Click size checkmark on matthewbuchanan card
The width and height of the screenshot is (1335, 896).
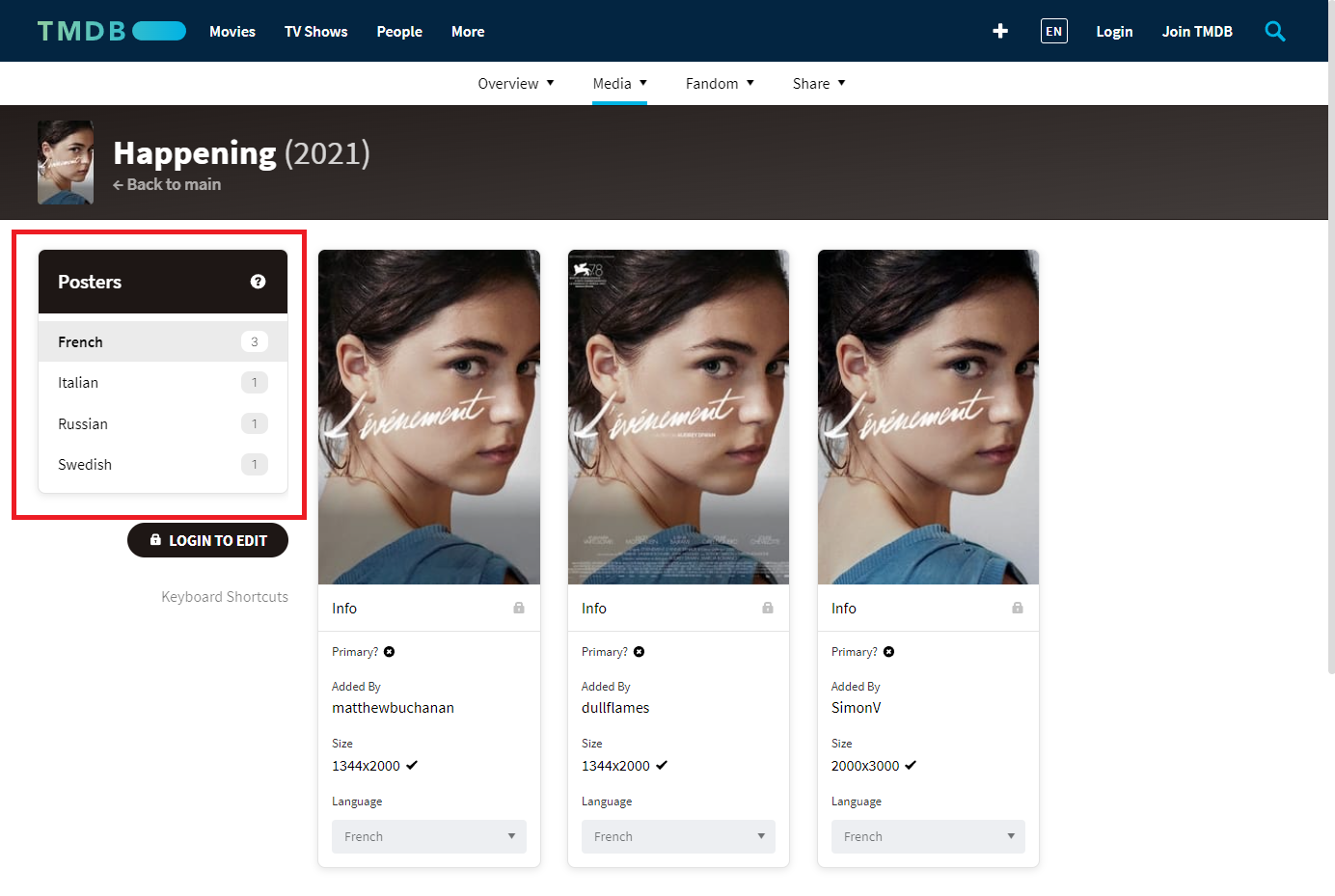[x=412, y=765]
